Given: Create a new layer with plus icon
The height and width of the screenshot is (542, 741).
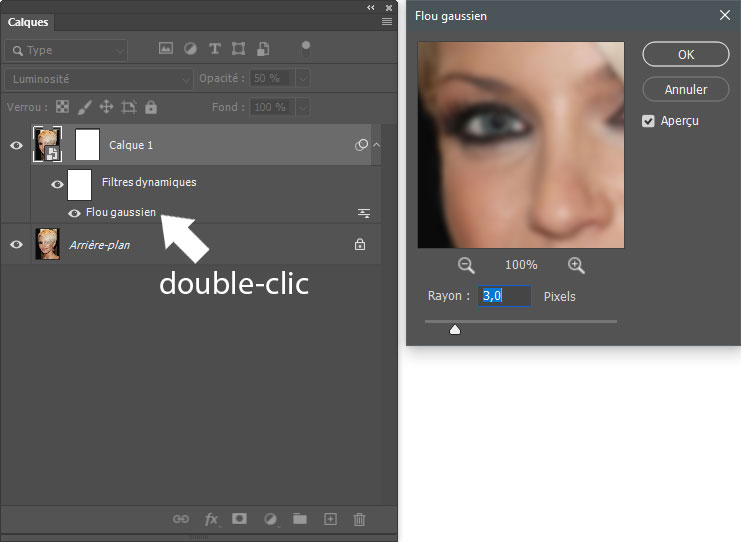Looking at the screenshot, I should pos(330,519).
